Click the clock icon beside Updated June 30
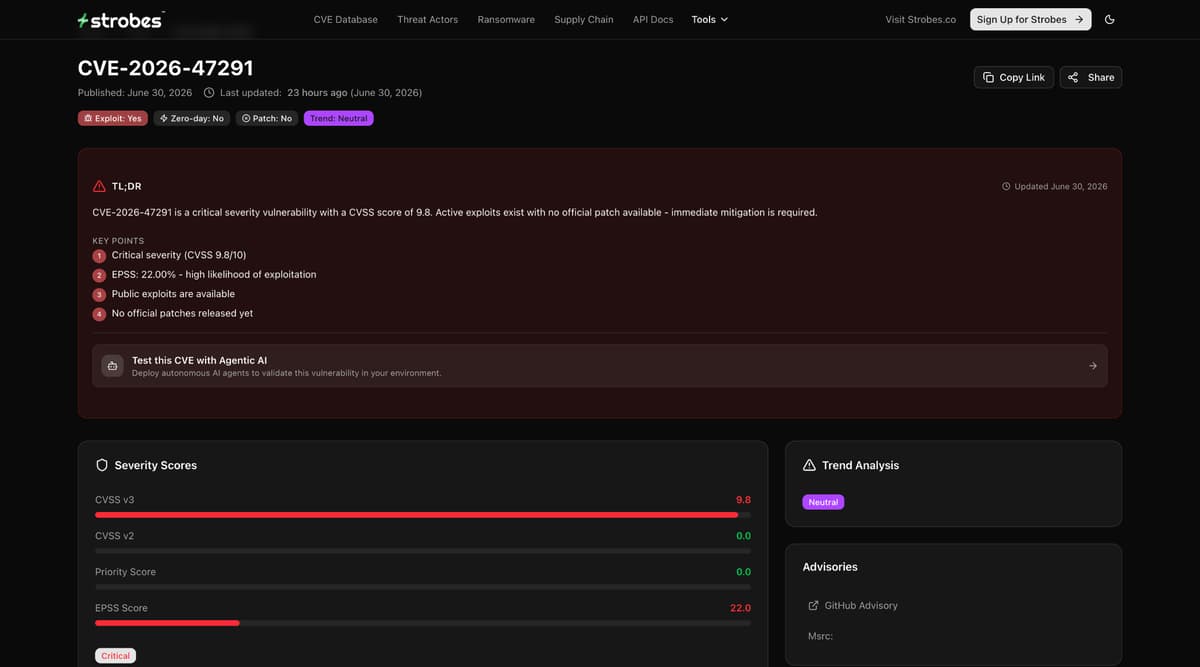 coord(1006,186)
